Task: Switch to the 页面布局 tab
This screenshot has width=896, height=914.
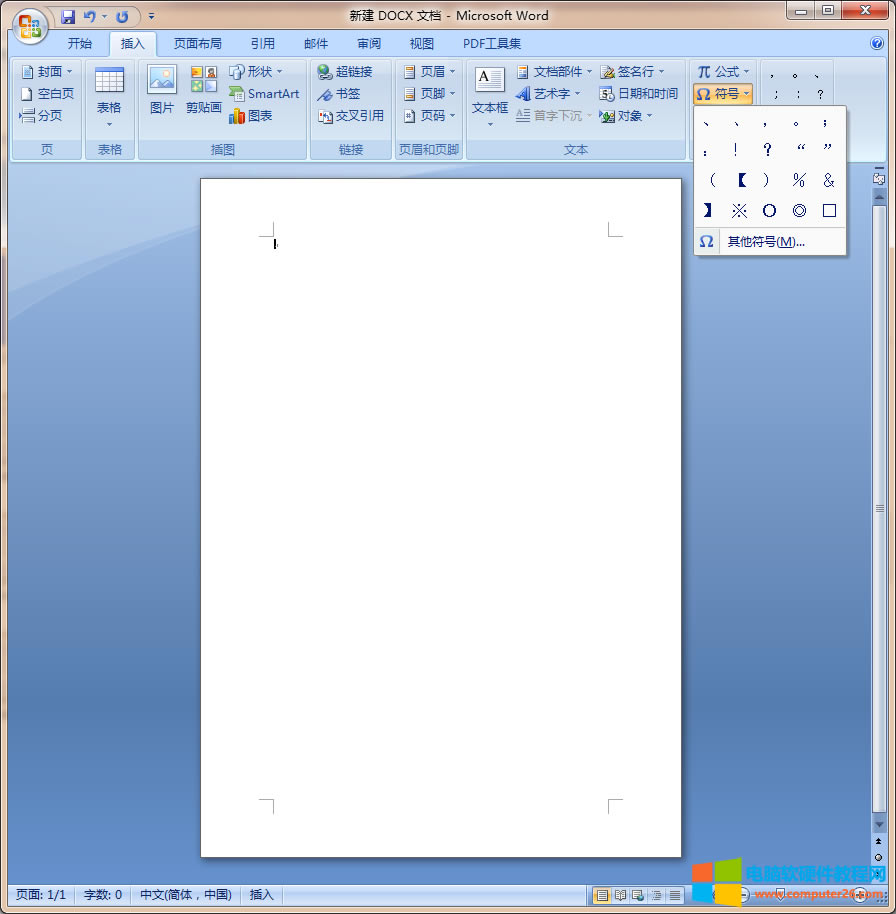Action: (x=198, y=44)
